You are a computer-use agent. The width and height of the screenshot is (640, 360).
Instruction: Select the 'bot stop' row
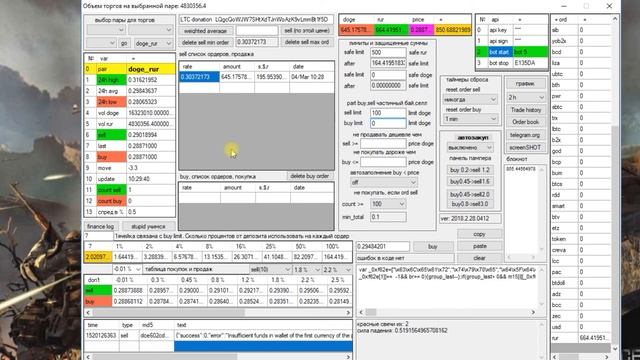point(512,63)
